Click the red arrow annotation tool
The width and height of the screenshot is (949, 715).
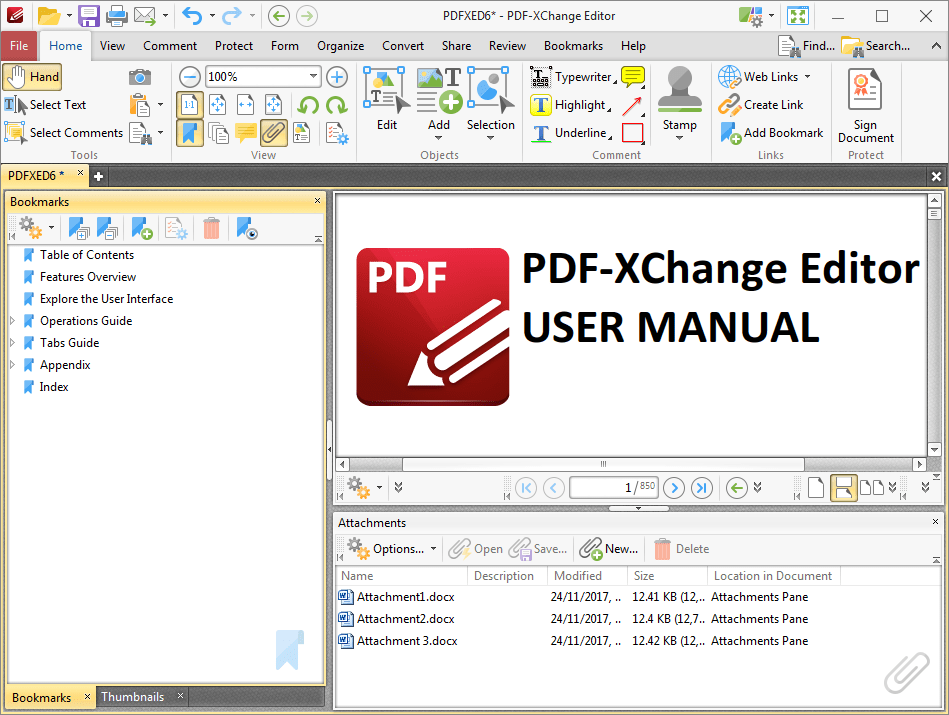coord(632,105)
